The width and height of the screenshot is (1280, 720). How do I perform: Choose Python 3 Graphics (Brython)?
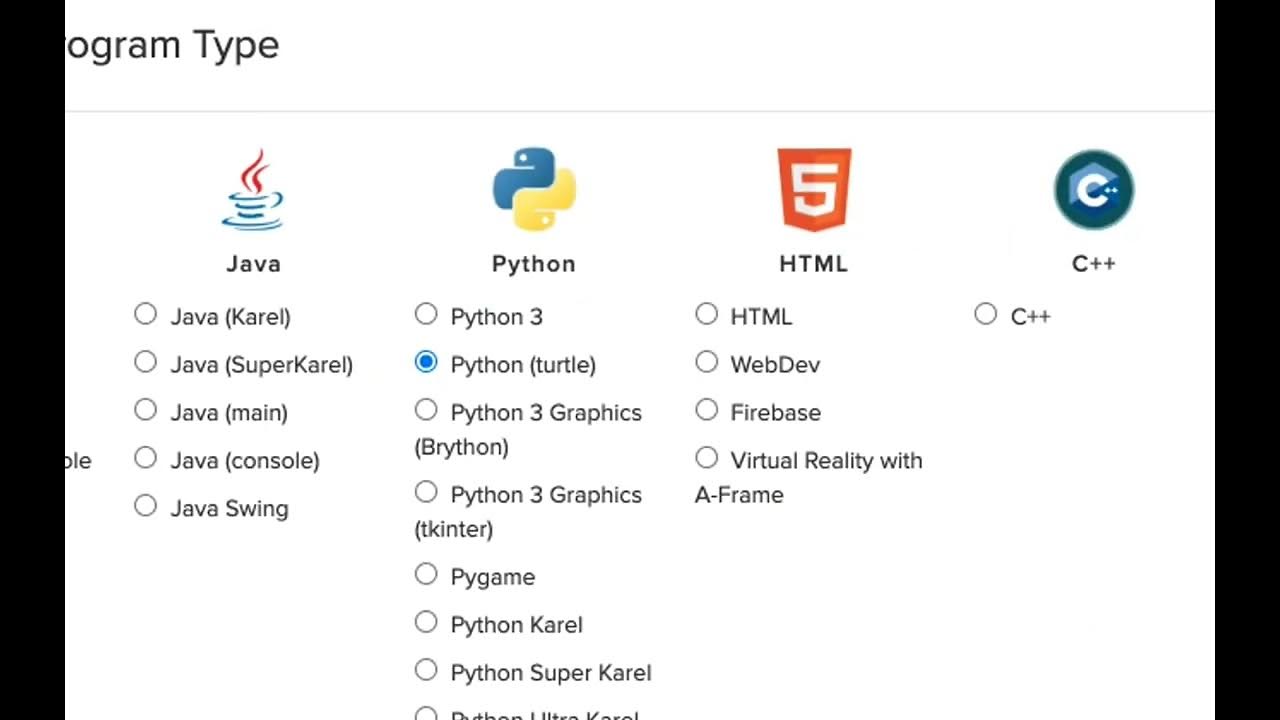pos(426,411)
